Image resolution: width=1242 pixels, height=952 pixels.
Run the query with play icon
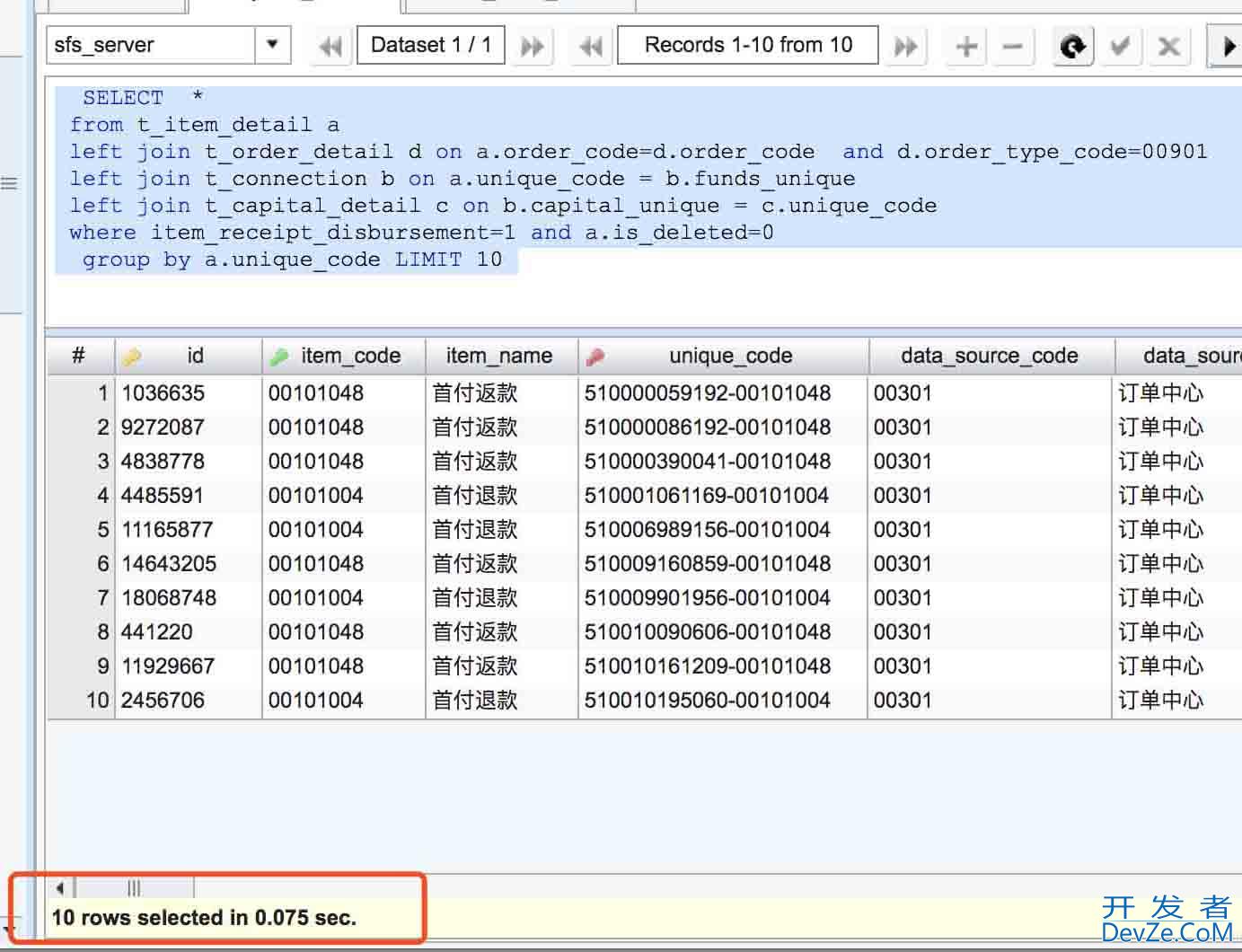click(x=1228, y=46)
